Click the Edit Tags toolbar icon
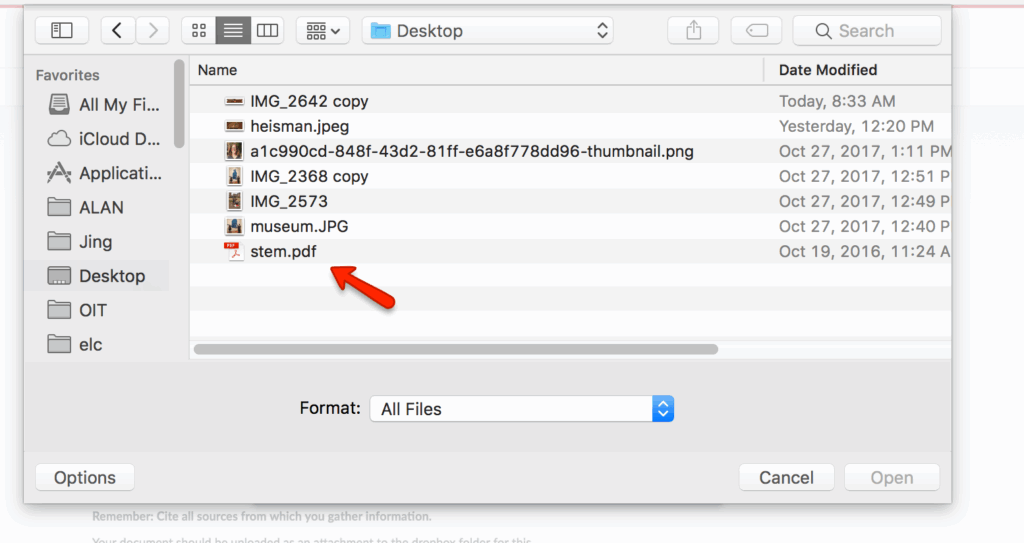This screenshot has height=543, width=1024. 756,31
